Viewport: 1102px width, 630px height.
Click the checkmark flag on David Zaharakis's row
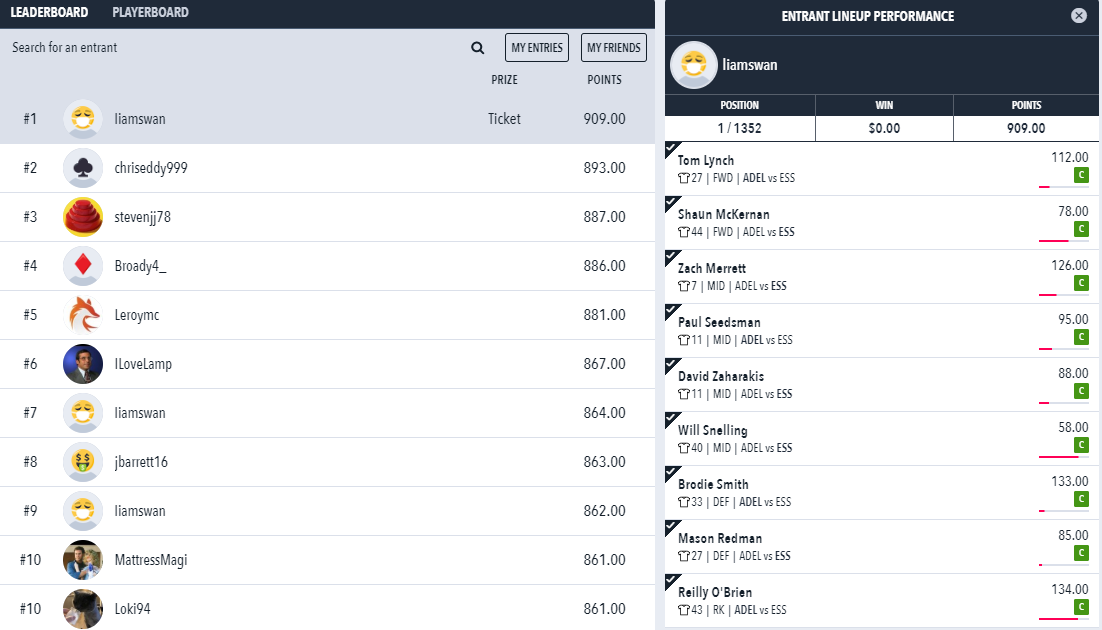click(x=672, y=365)
